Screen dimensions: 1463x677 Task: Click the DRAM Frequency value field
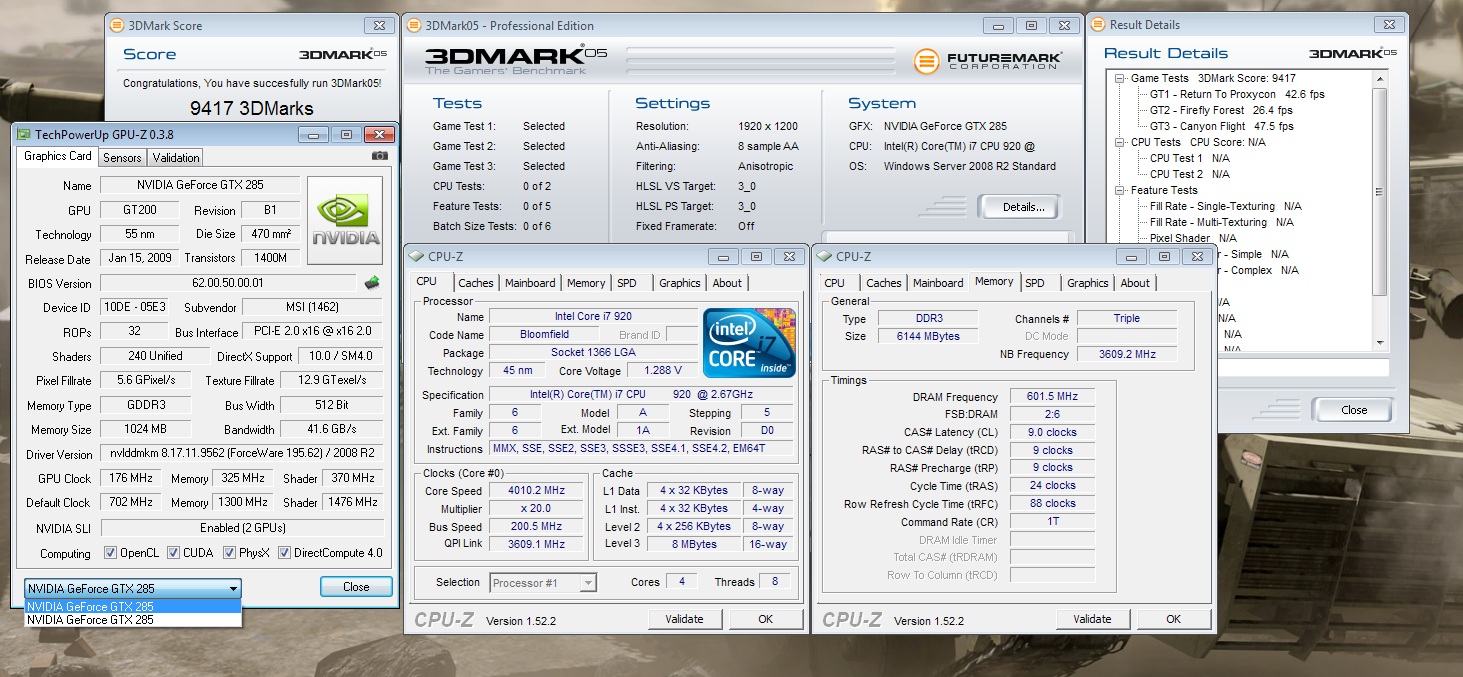coord(1052,397)
